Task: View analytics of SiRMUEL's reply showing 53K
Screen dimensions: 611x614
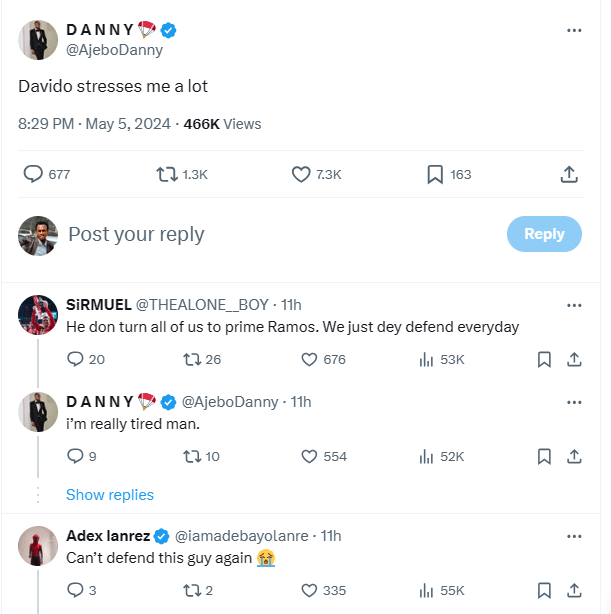Action: pos(425,359)
